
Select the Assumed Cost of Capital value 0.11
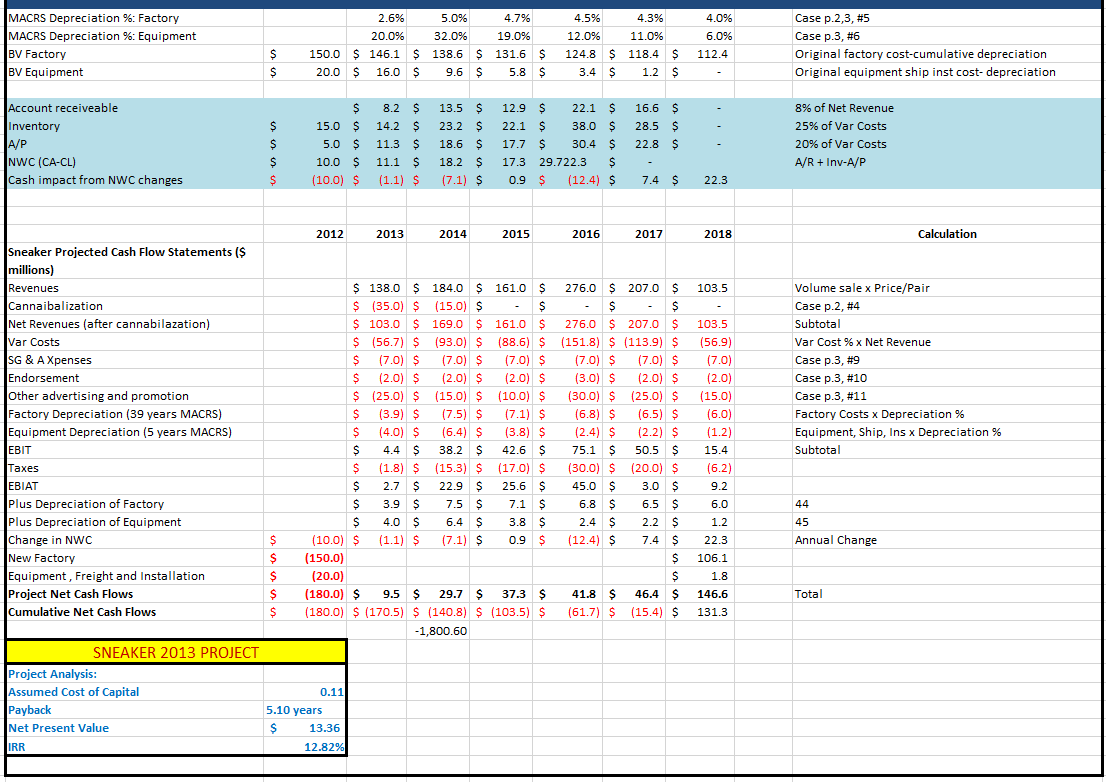(331, 692)
